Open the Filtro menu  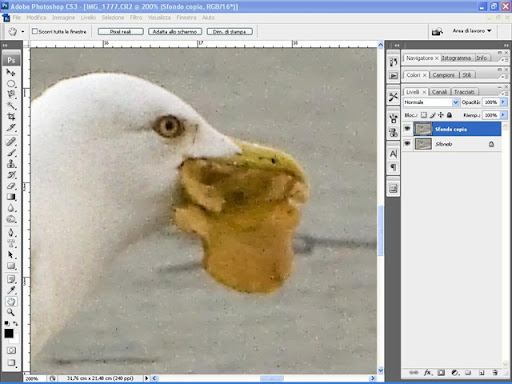[136, 17]
